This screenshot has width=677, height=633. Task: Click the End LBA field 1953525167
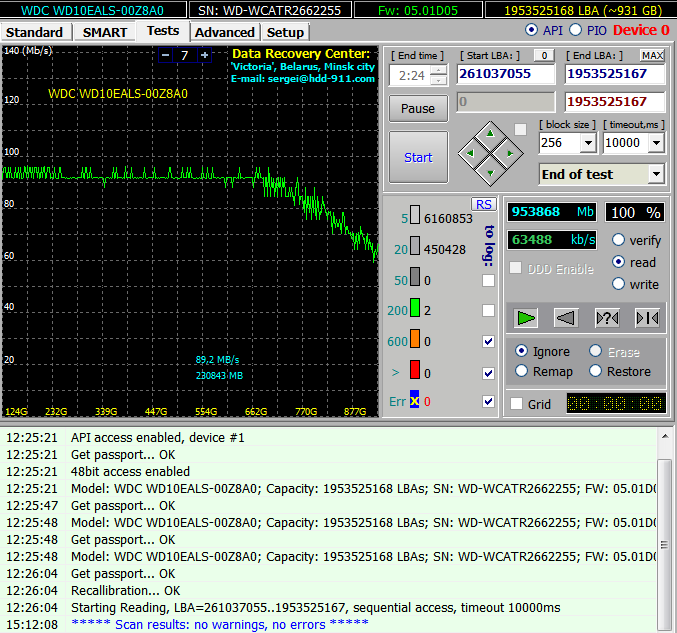[x=615, y=74]
